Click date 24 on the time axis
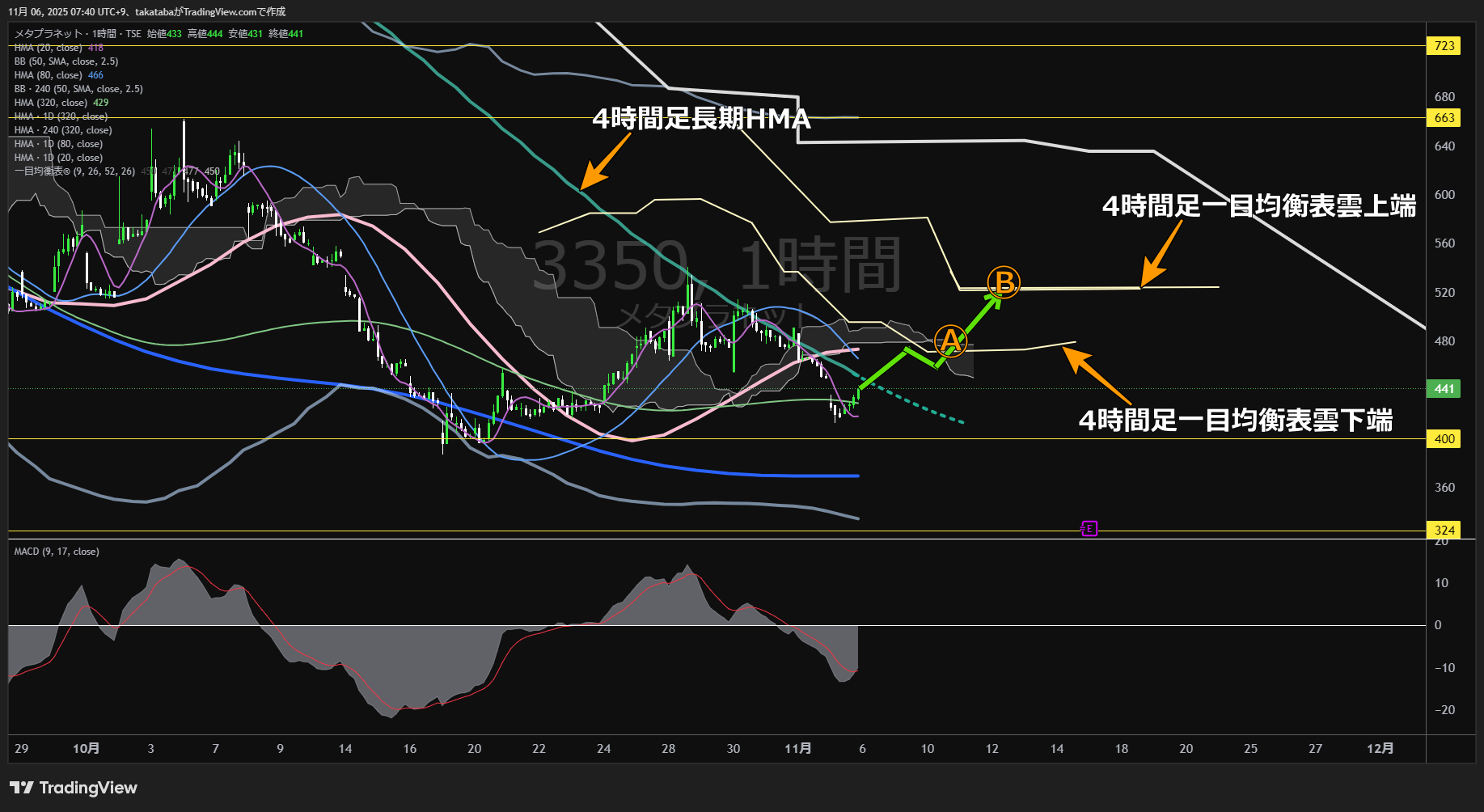This screenshot has height=812, width=1484. tap(604, 749)
